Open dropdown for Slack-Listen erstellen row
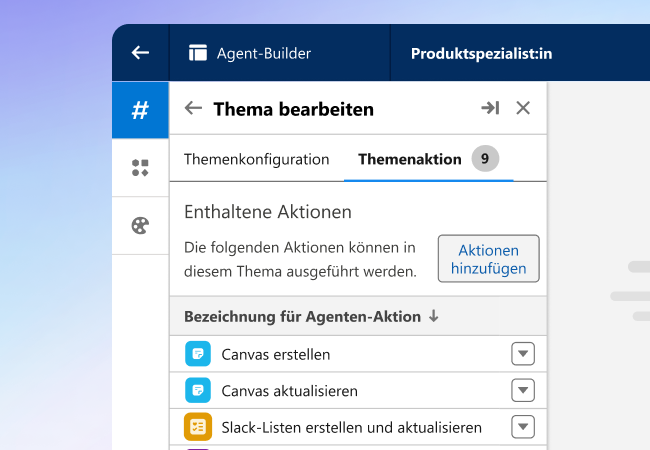 523,427
